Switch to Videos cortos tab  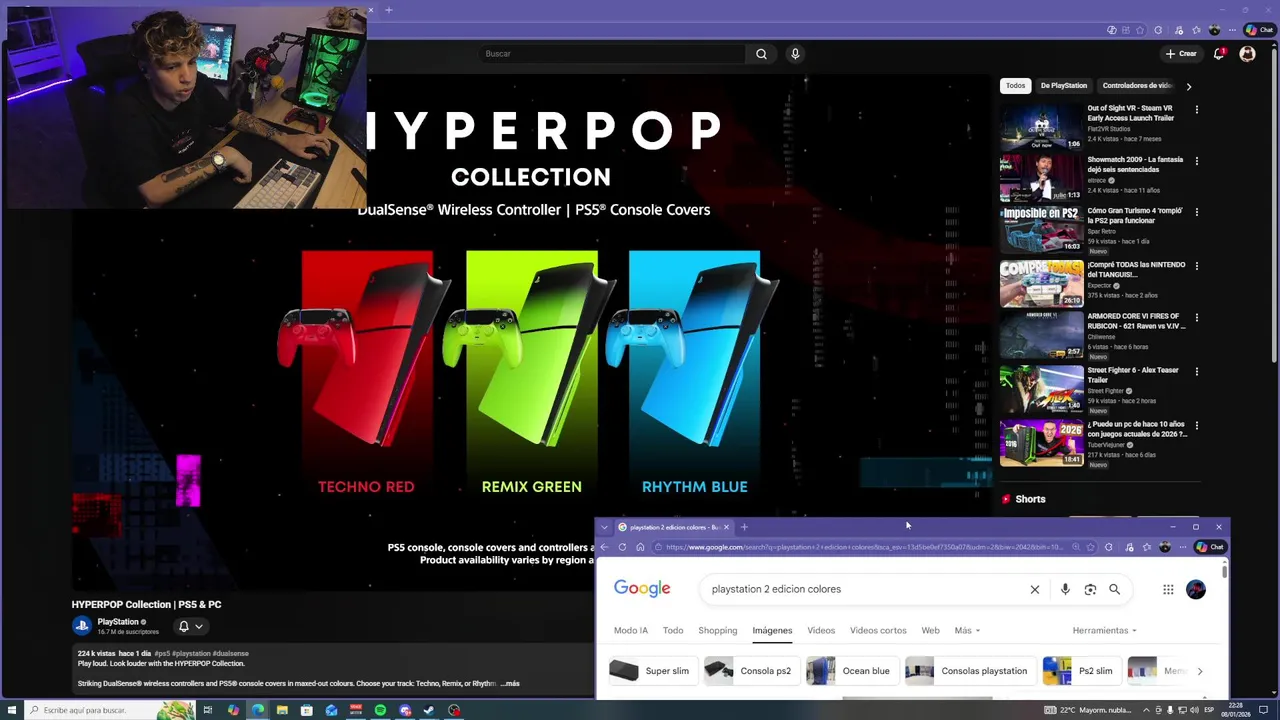(878, 631)
